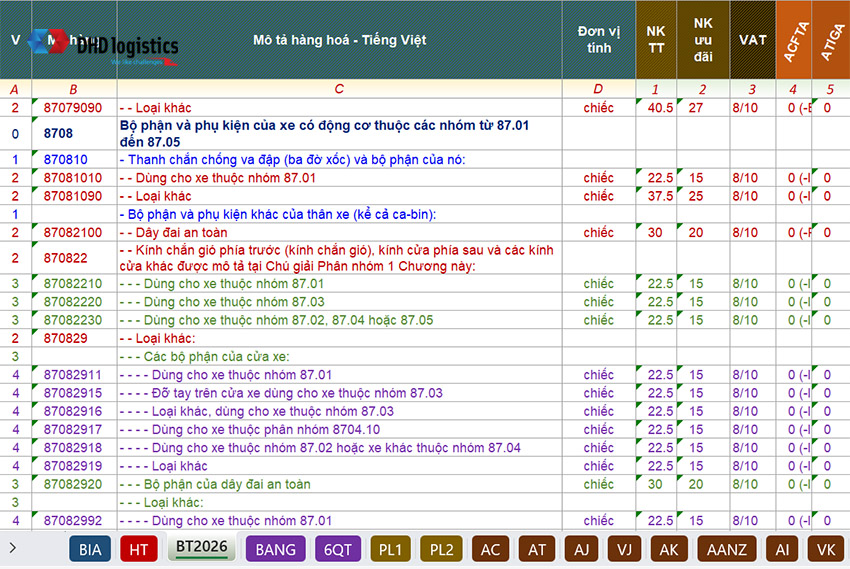Open the AANZ sheet tab
The image size is (850, 569).
[726, 549]
